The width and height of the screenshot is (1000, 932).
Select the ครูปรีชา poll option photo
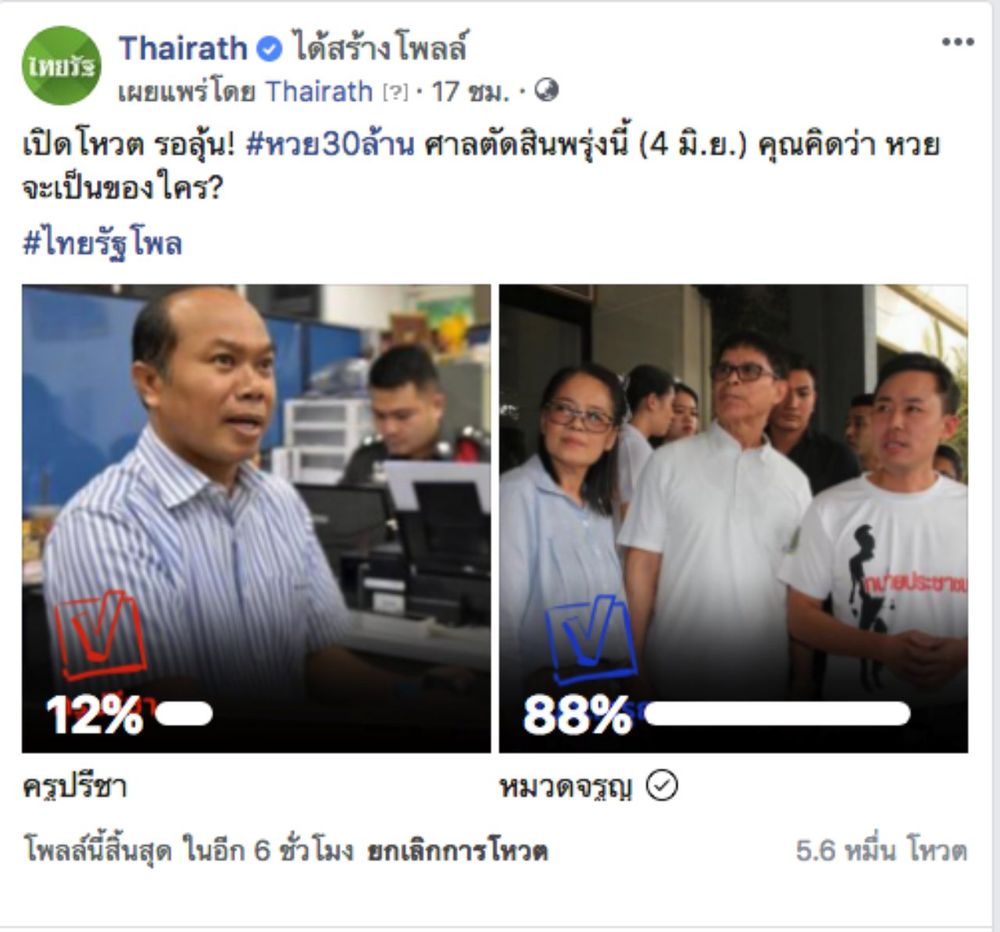point(256,519)
